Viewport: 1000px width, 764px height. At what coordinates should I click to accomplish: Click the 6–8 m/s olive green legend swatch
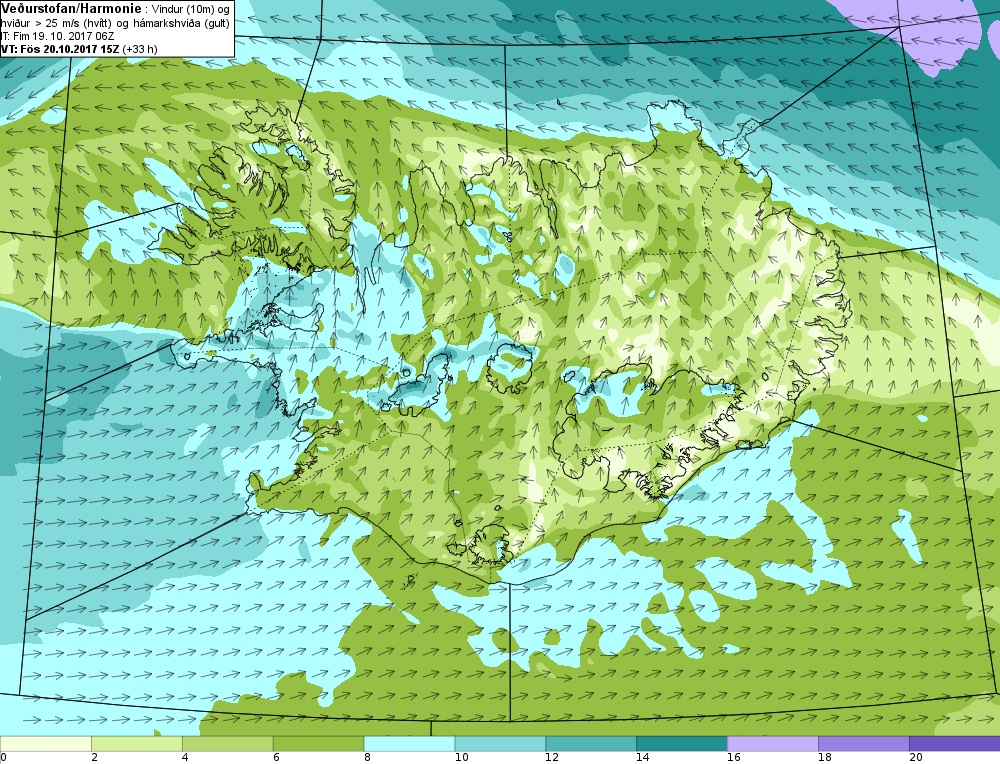[318, 744]
